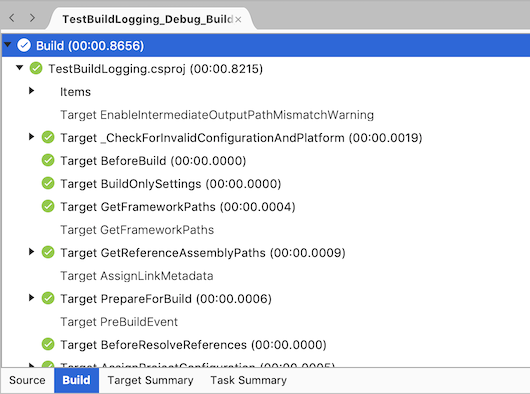530x394 pixels.
Task: Close the TestBuildLogging_Debug_Build tab
Action: pos(238,20)
